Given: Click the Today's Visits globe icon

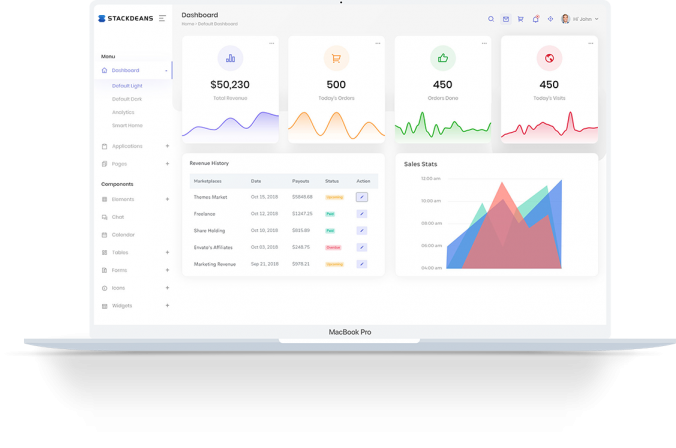Looking at the screenshot, I should [549, 58].
